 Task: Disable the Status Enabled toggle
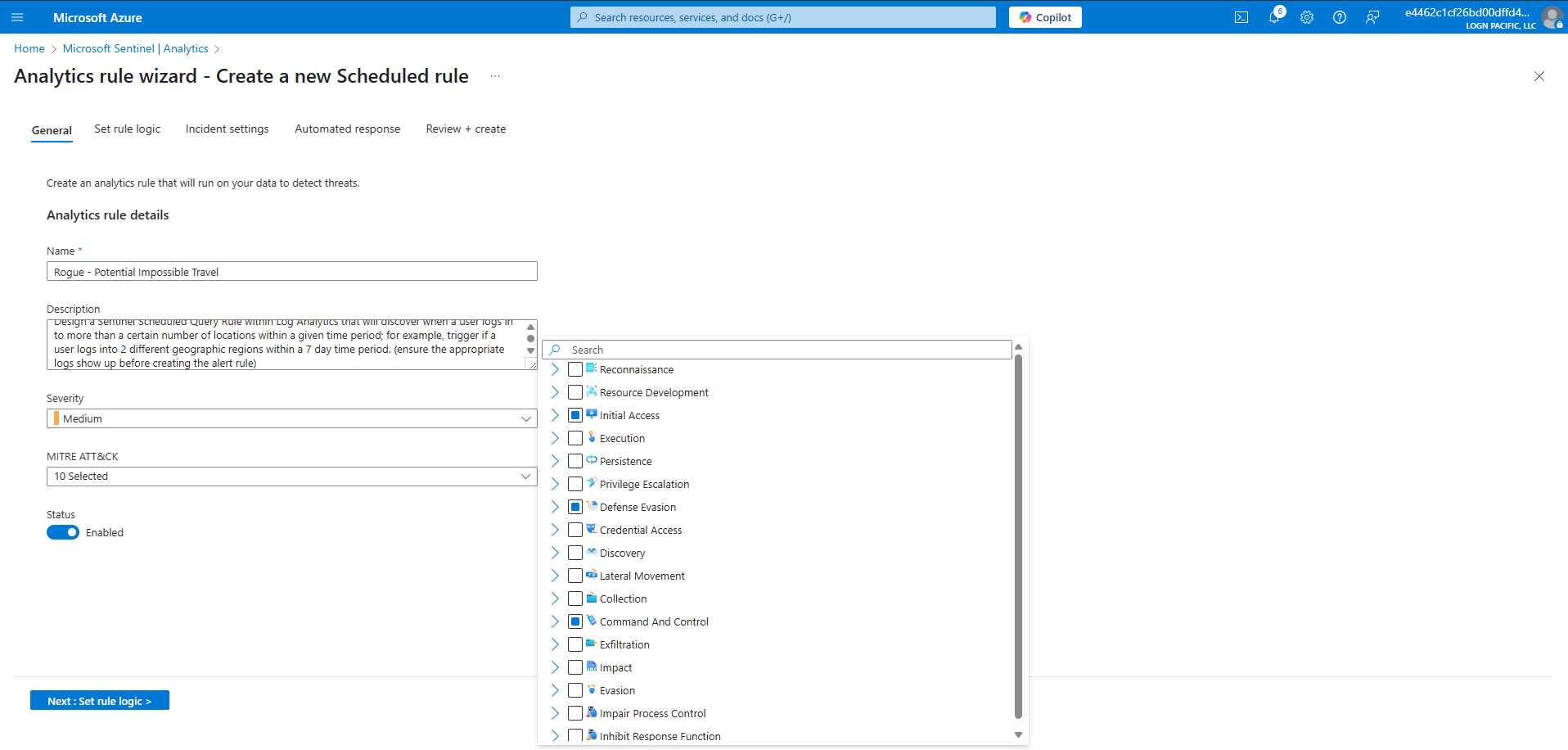(x=63, y=533)
